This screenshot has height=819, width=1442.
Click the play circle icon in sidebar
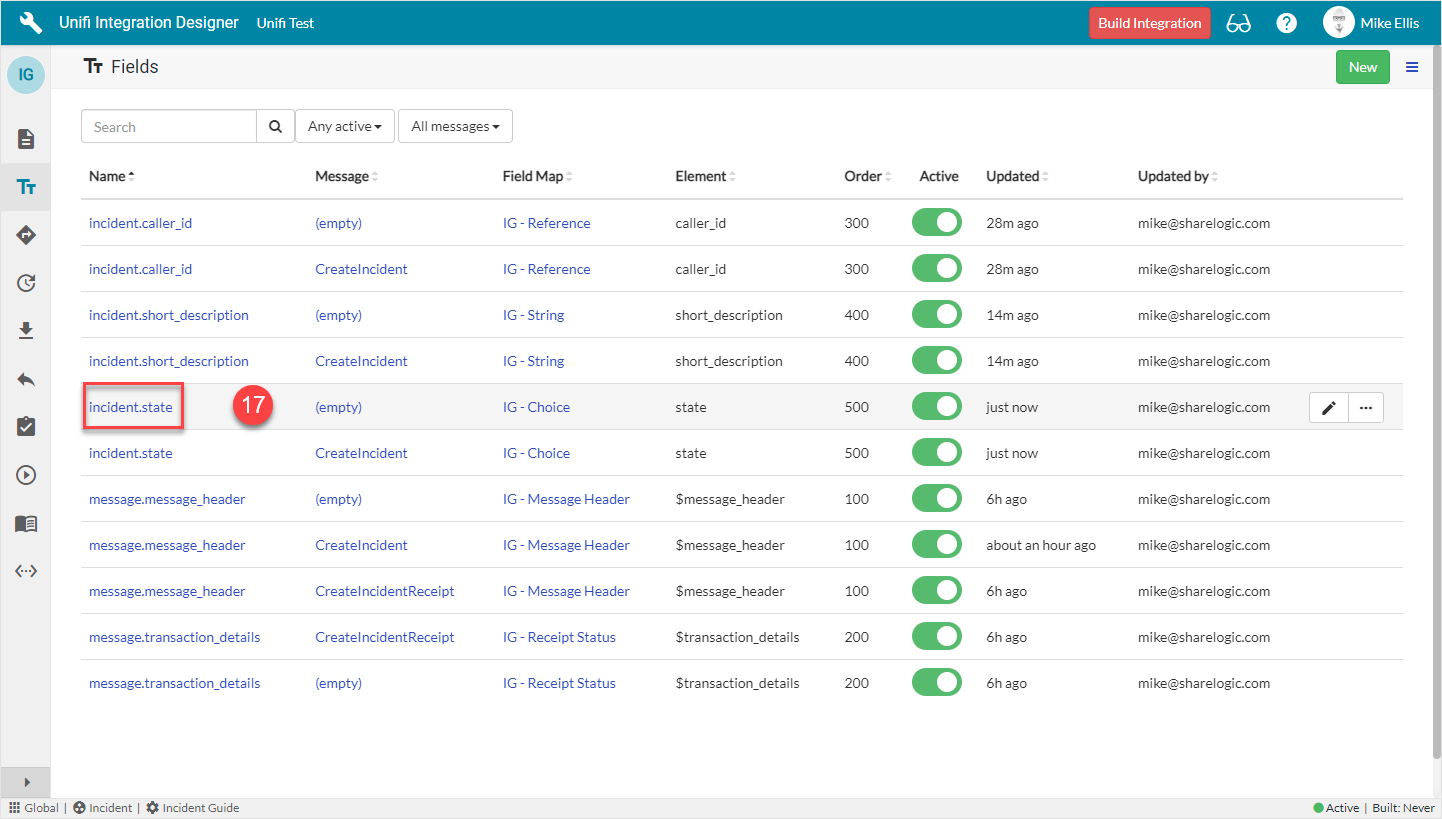pyautogui.click(x=26, y=475)
